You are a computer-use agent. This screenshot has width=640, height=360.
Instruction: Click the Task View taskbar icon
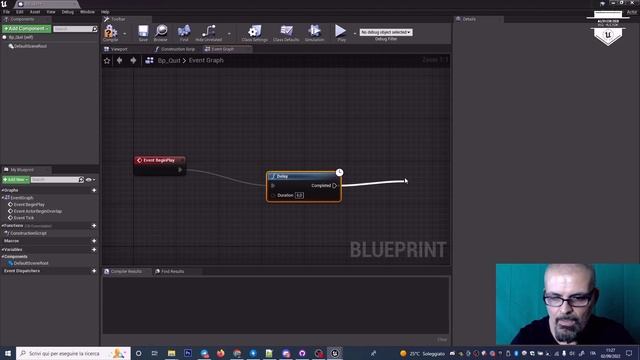(x=155, y=353)
